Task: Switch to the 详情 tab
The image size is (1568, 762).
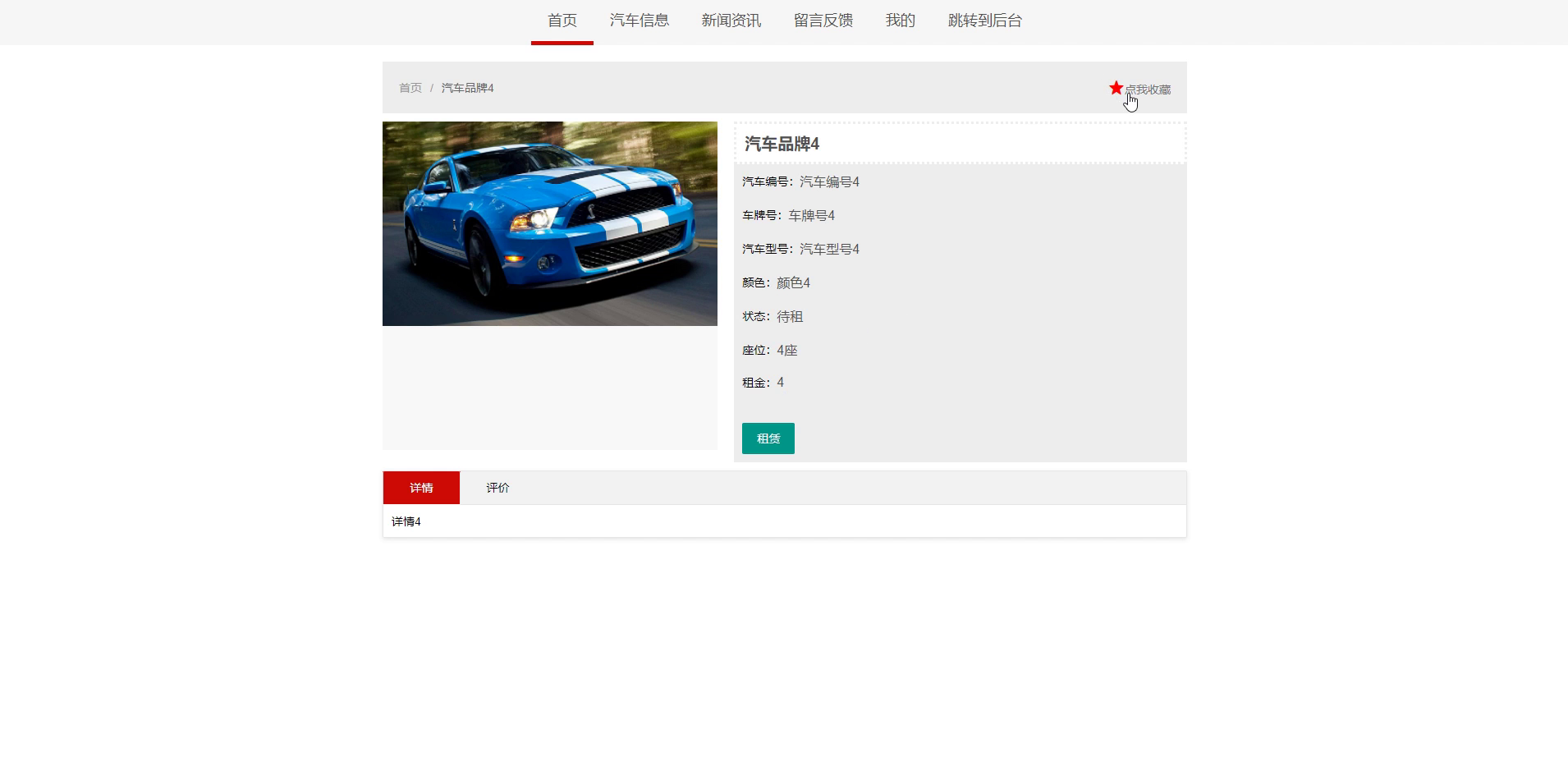Action: [x=421, y=488]
